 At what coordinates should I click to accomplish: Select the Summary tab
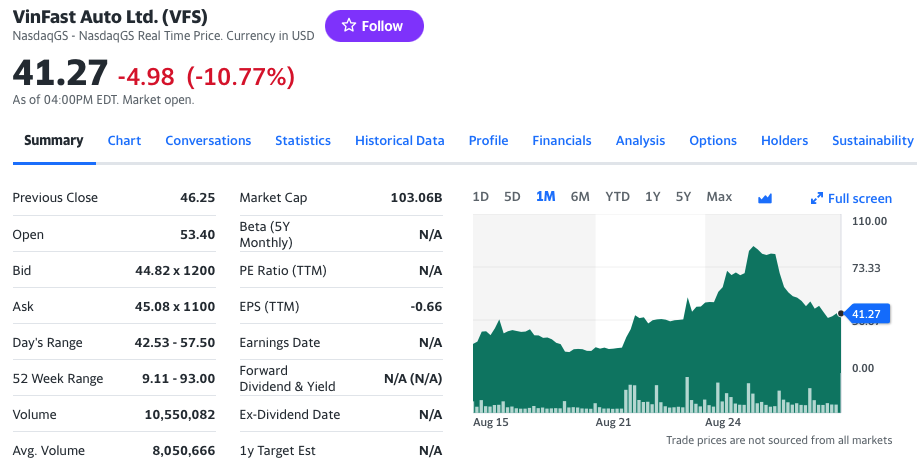coord(54,140)
